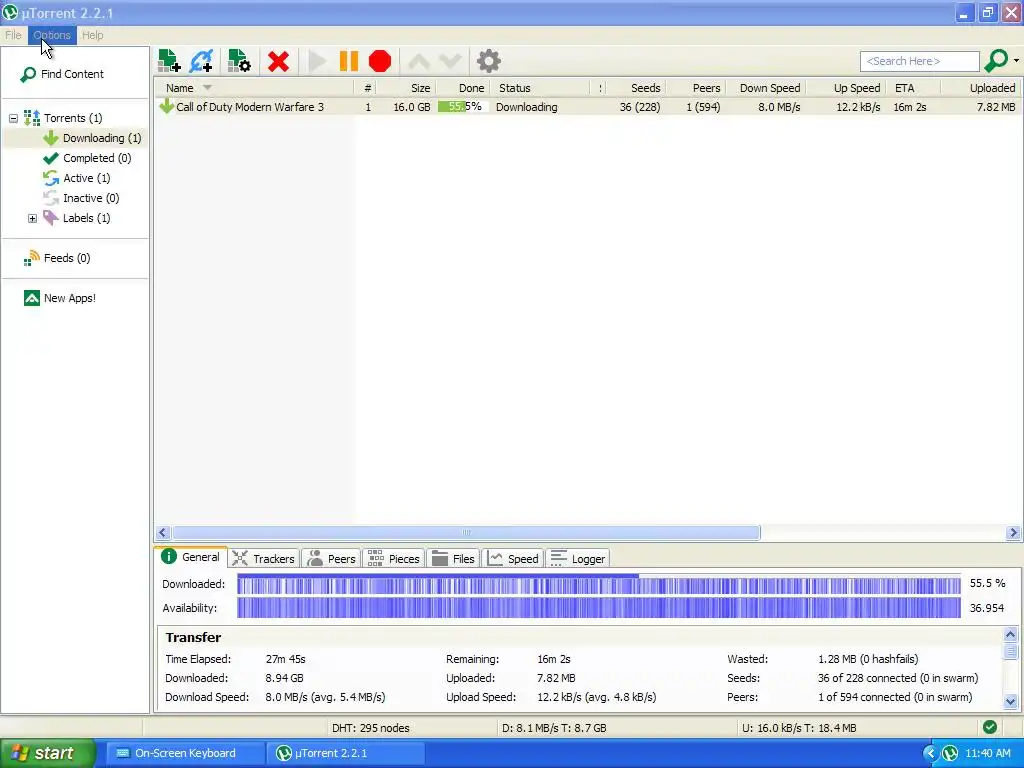The width and height of the screenshot is (1024, 768).
Task: Select Find Content in the sidebar
Action: (x=62, y=74)
